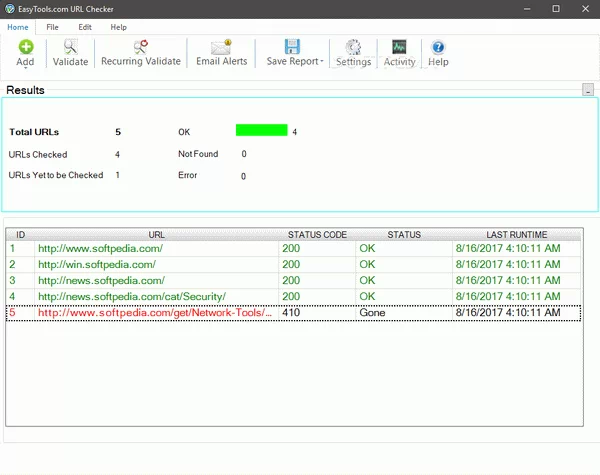Collapse the Results panel

(588, 90)
